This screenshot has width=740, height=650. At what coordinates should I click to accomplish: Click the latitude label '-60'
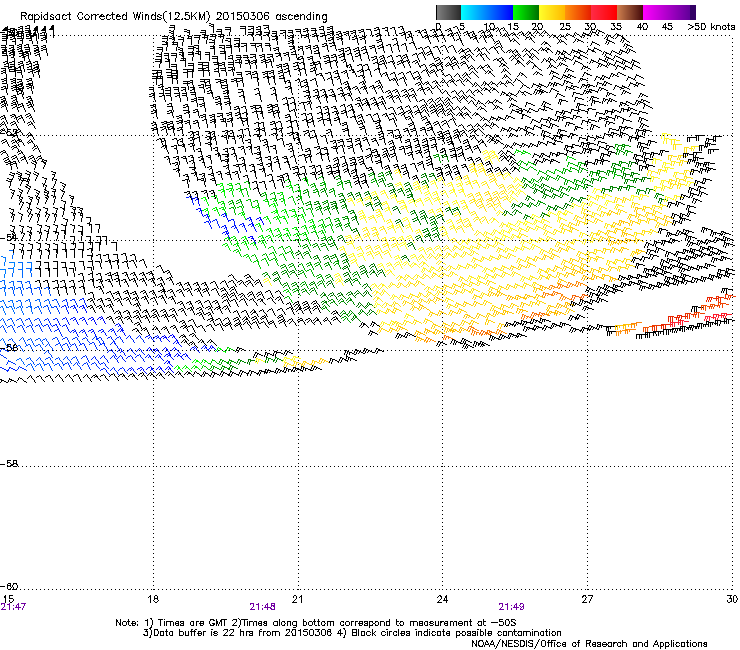[9, 586]
